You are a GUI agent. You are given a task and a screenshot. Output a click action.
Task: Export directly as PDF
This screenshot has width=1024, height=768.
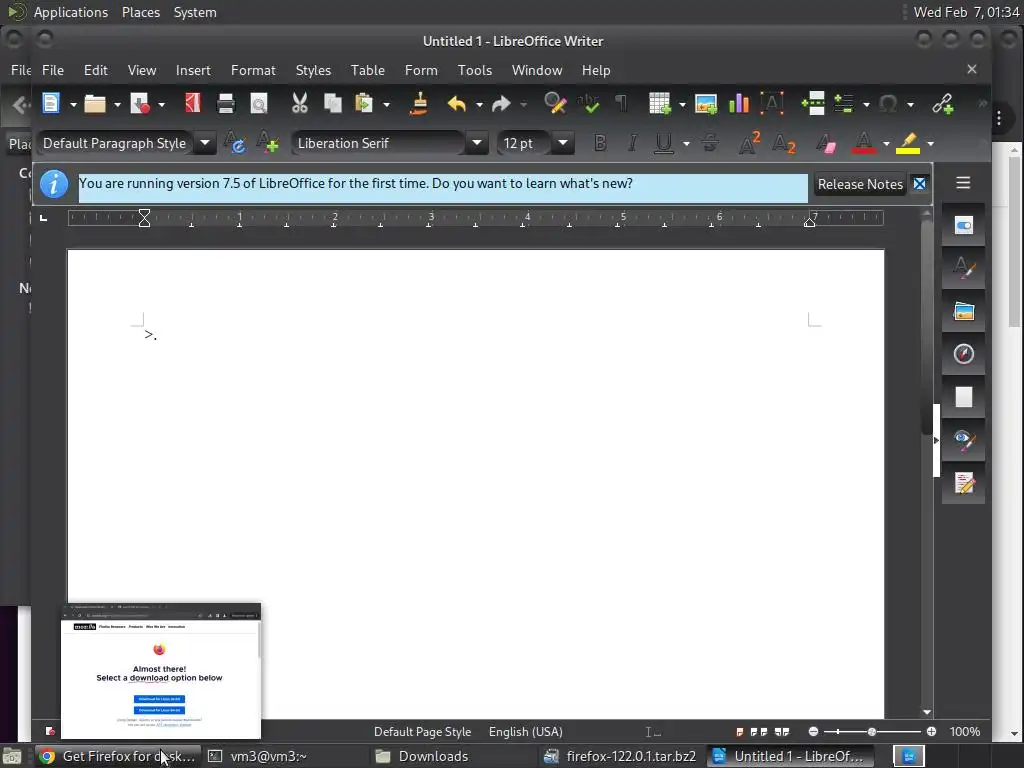click(x=193, y=103)
